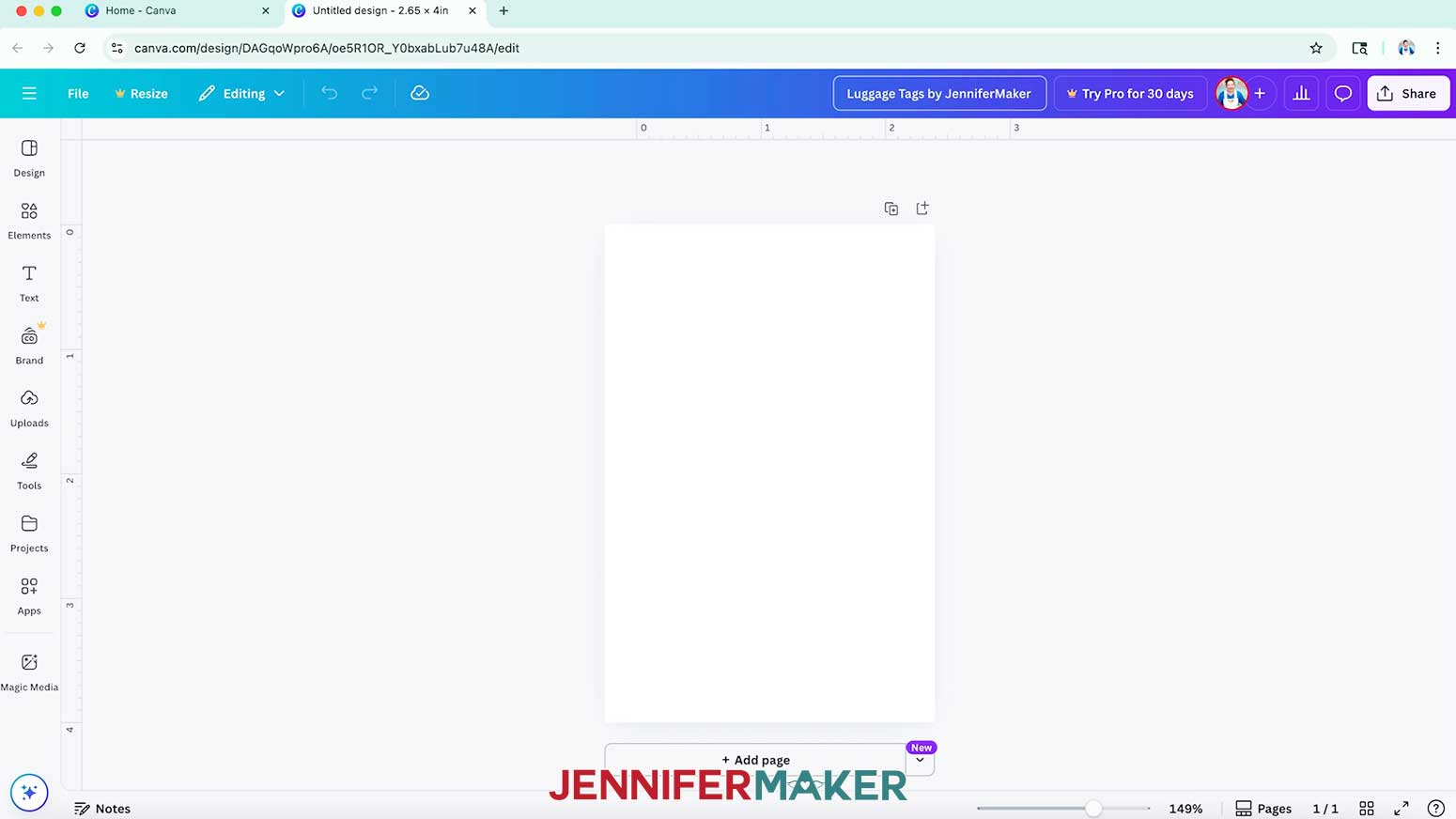Open the comments speech bubble
Screen dimensions: 1456x819
point(1343,93)
